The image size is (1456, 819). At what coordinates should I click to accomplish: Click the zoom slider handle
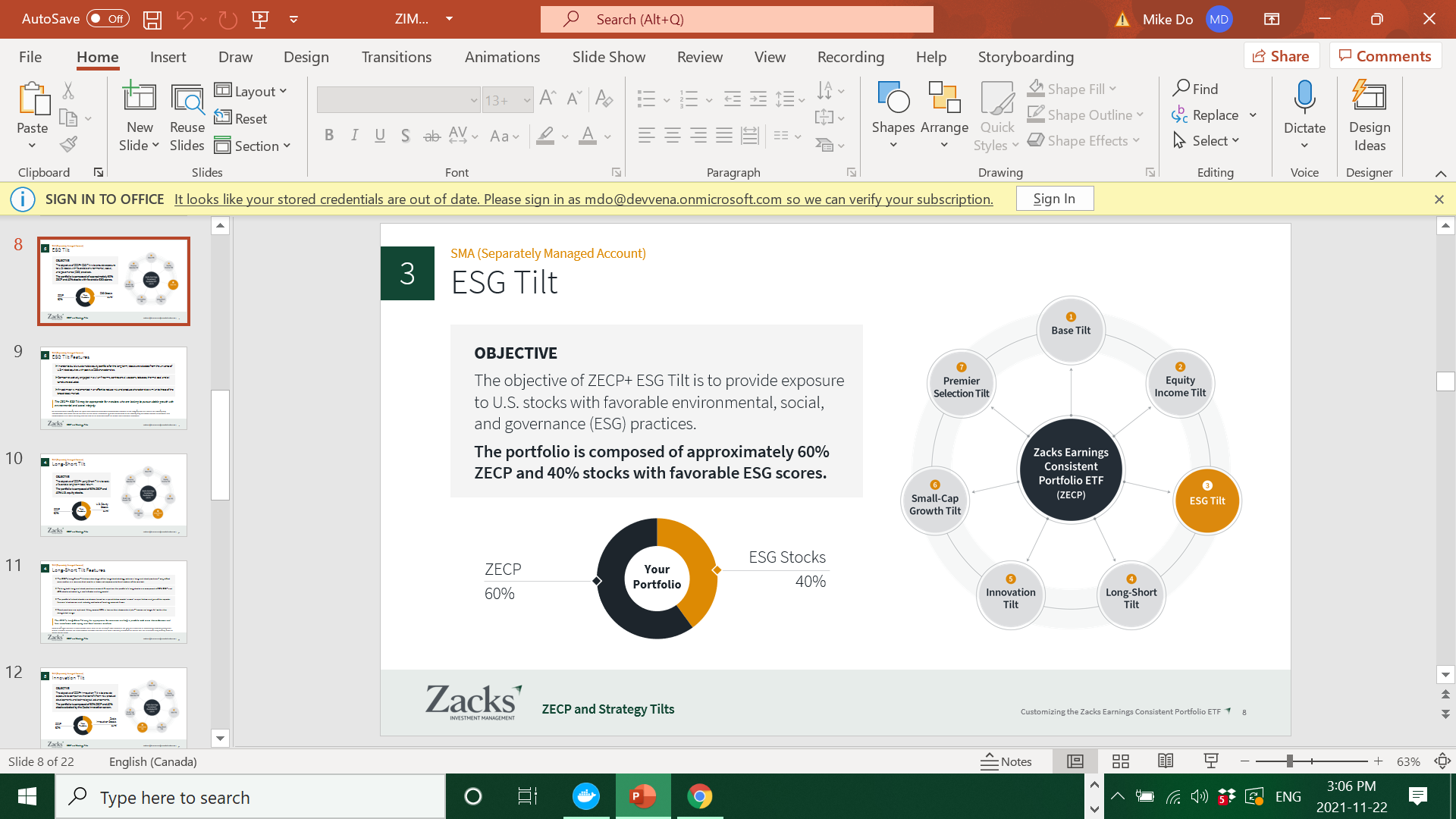click(1289, 761)
